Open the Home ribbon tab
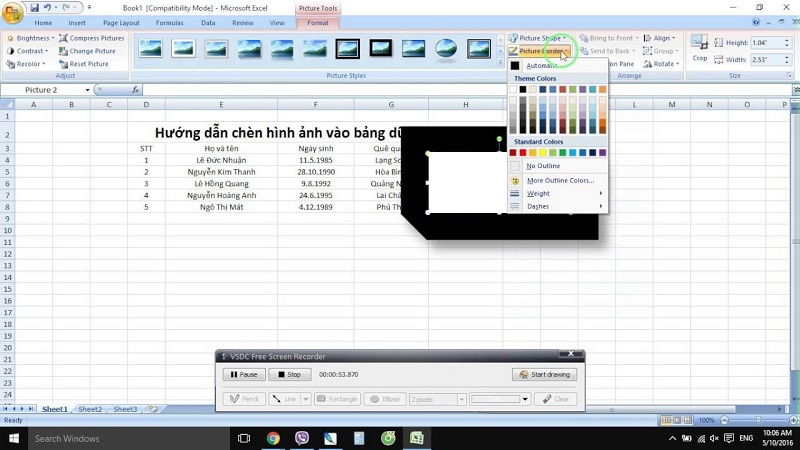This screenshot has width=800, height=450. [x=43, y=23]
